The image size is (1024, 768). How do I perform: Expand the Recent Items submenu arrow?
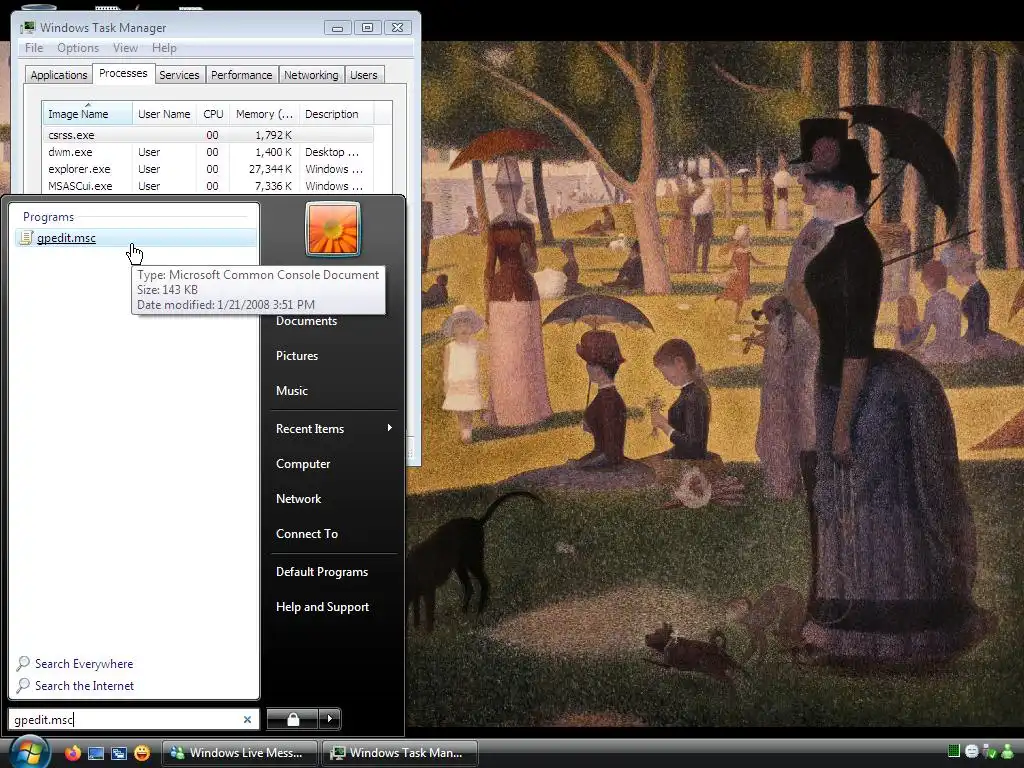click(x=390, y=428)
